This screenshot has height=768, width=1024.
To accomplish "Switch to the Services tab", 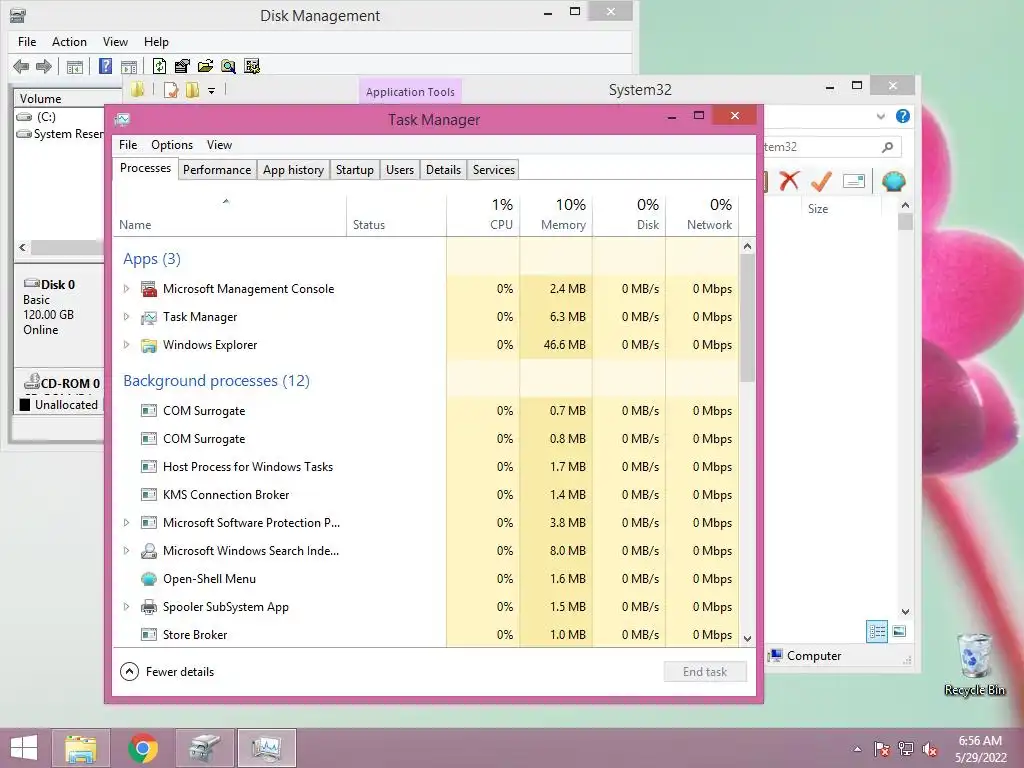I will click(x=494, y=170).
